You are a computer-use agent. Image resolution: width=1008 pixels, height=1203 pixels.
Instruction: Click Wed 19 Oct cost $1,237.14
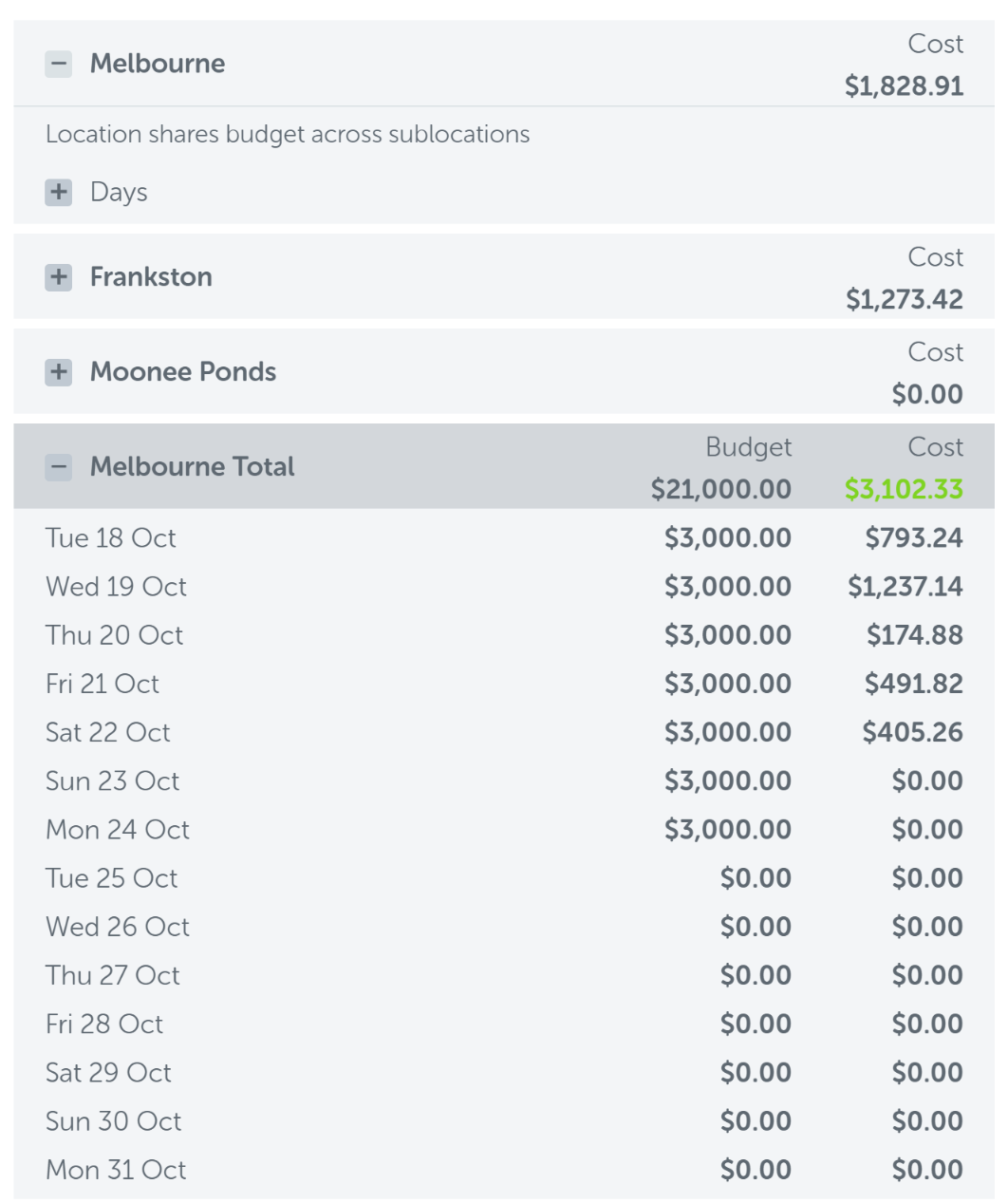click(905, 587)
